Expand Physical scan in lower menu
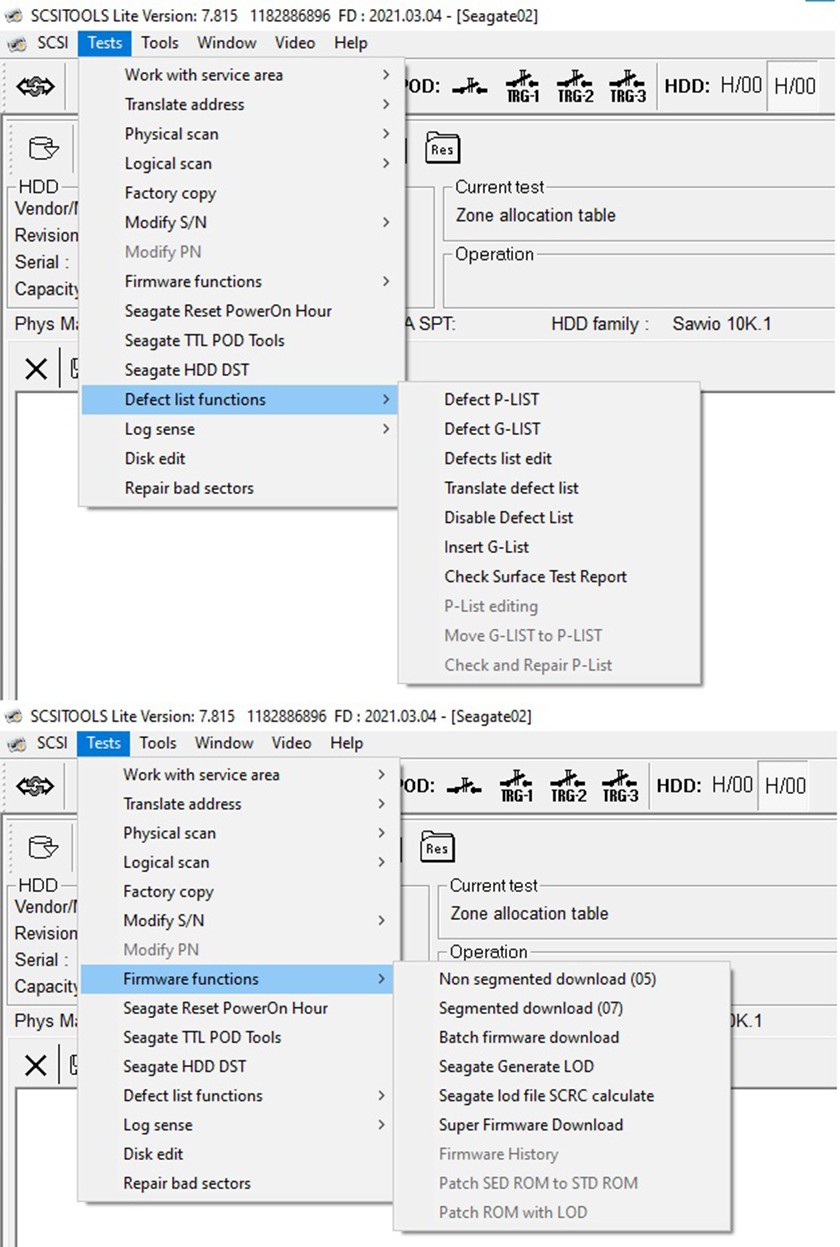 (240, 833)
